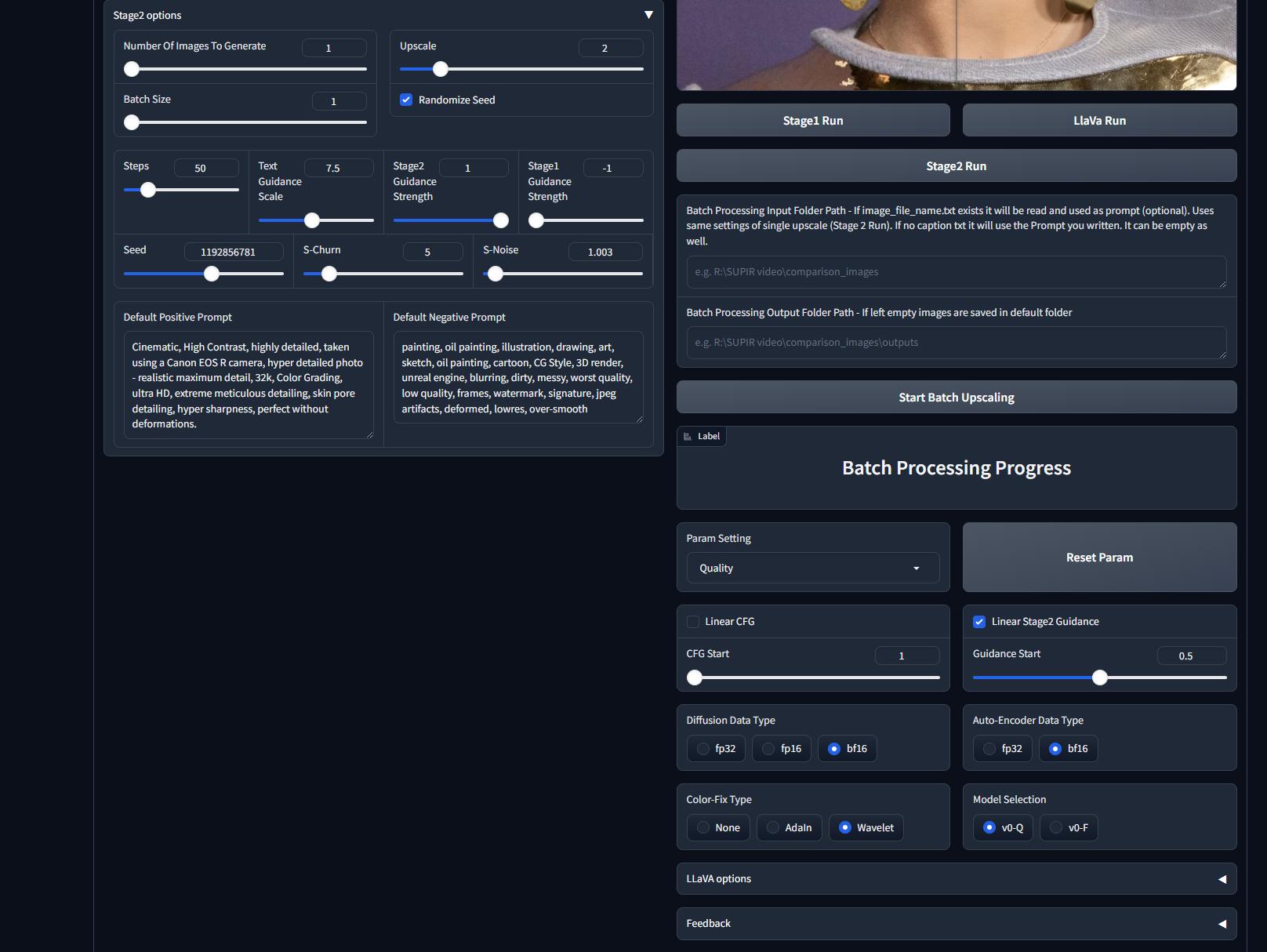
Task: Edit the Default Negative Prompt text
Action: click(517, 377)
